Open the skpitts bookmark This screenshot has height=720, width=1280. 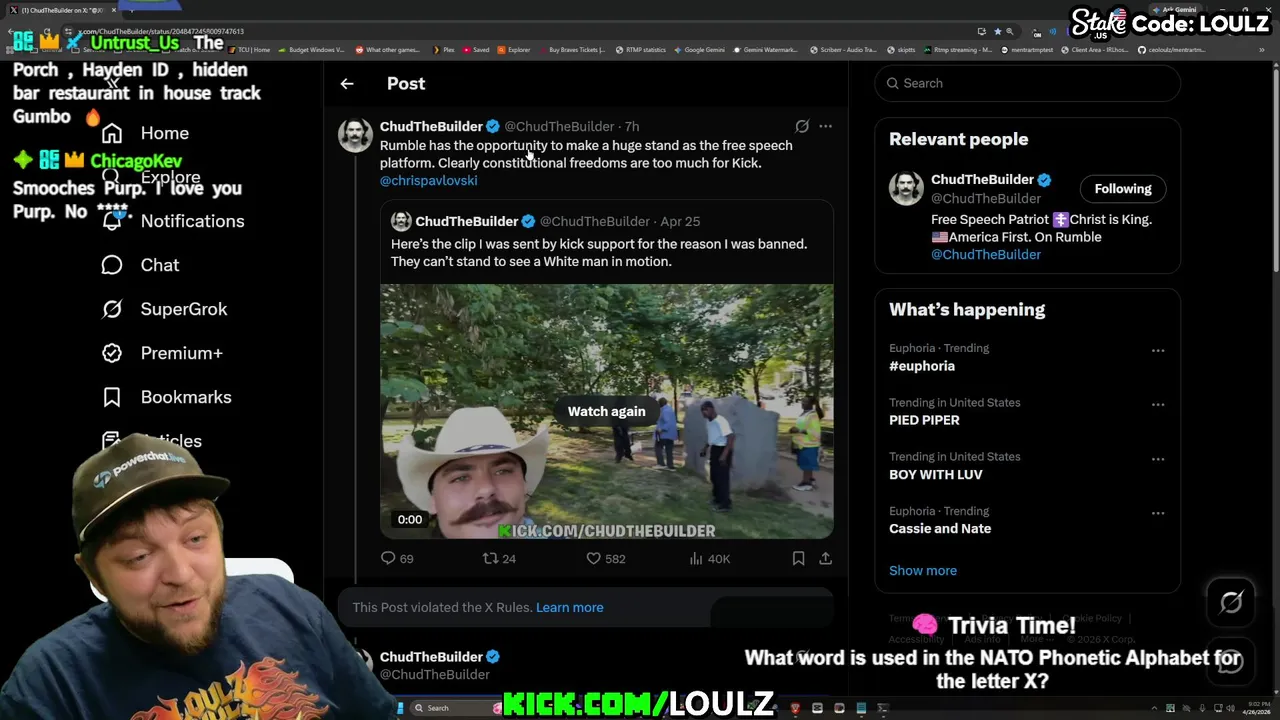(x=900, y=50)
